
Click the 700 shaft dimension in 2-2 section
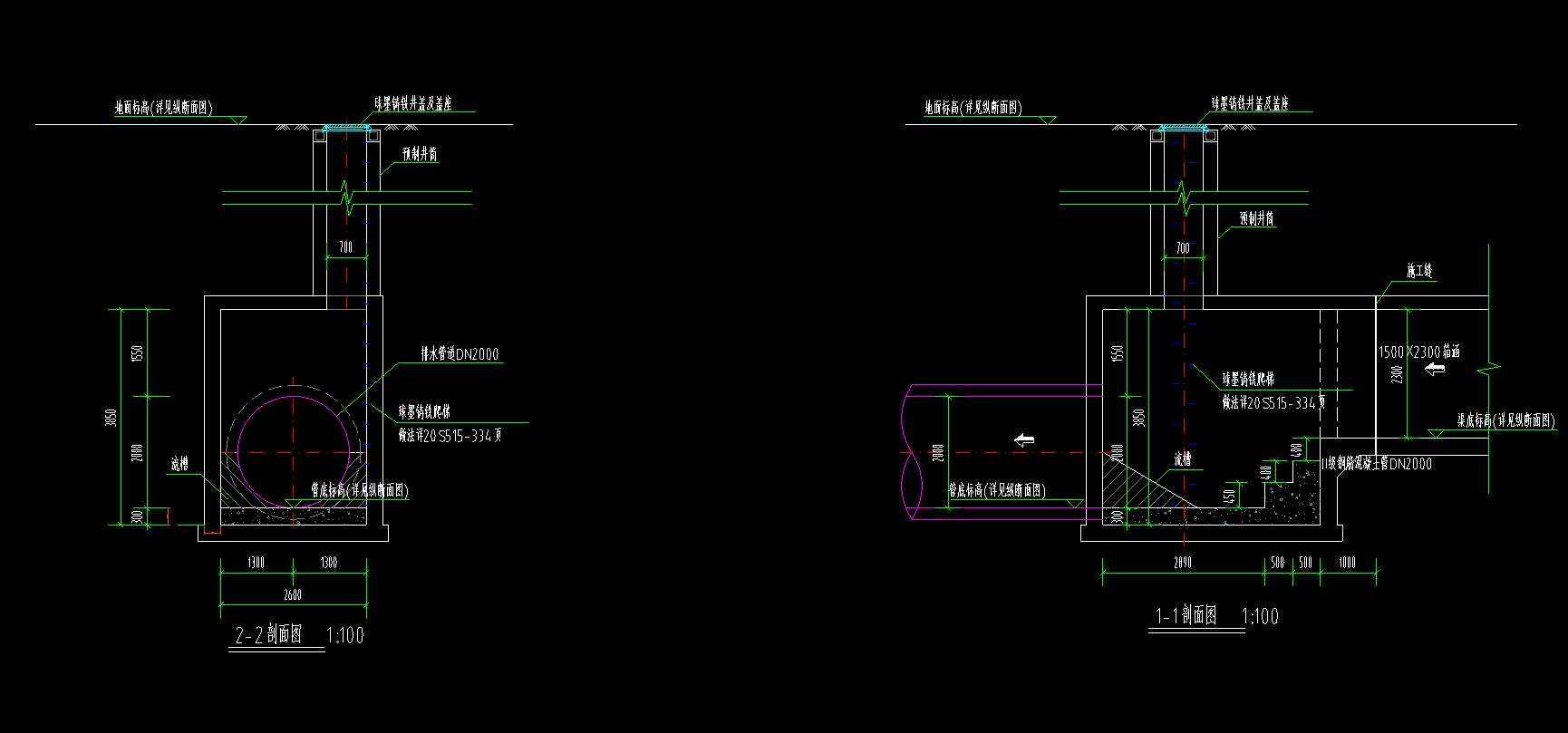tap(346, 246)
